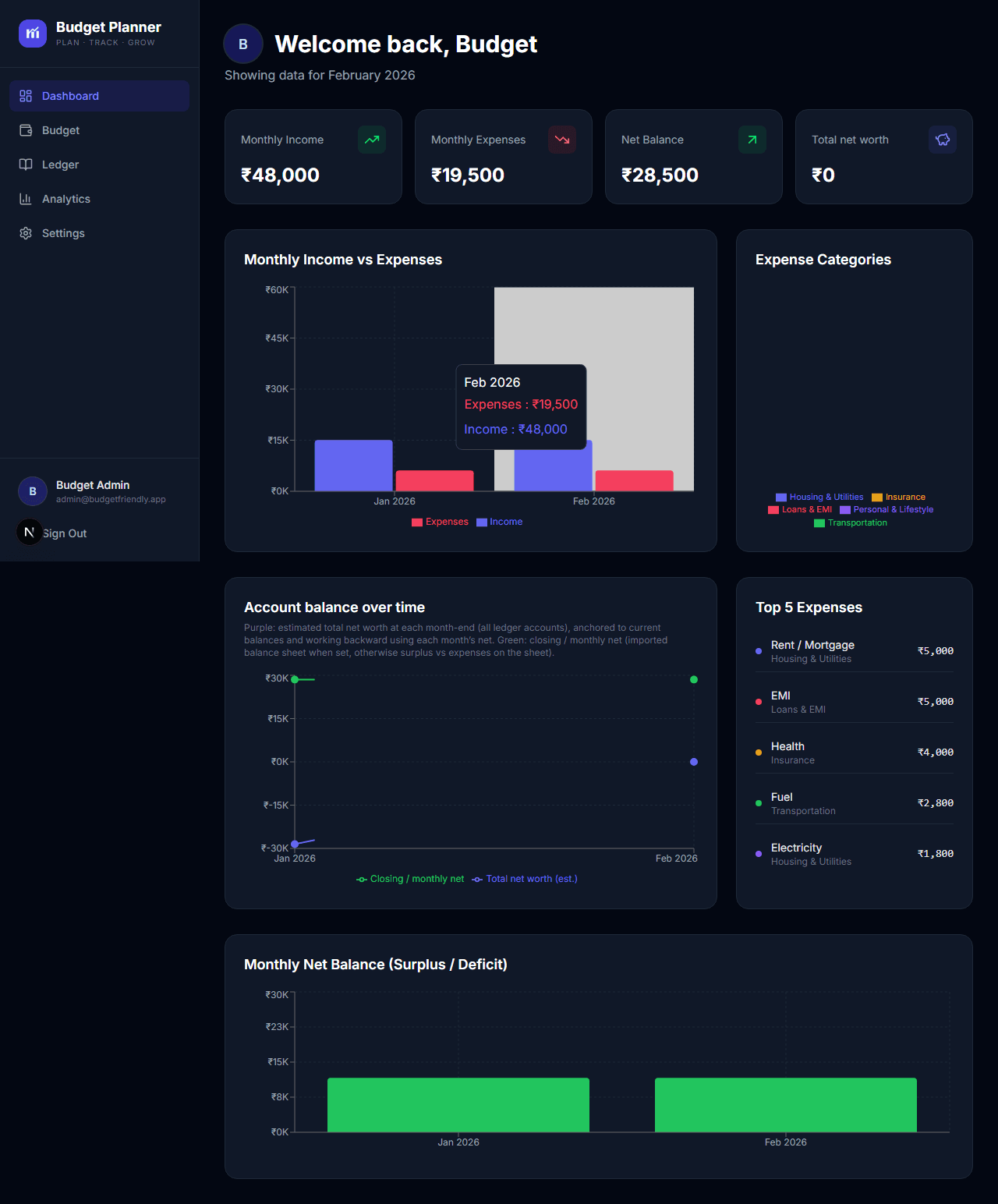
Task: Click the Monthly Expenses ₹19,500 value
Action: (468, 175)
